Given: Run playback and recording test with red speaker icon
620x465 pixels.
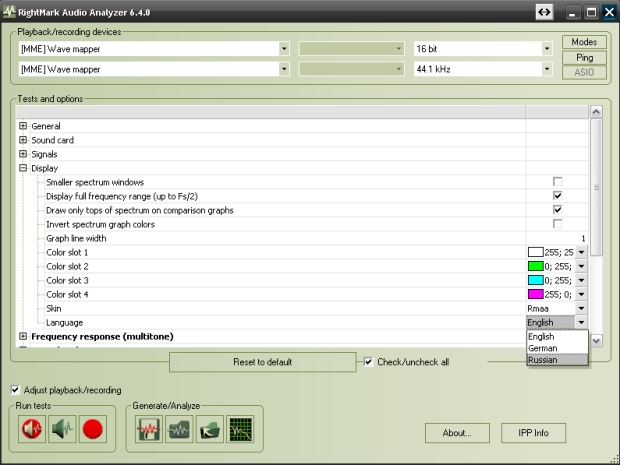Looking at the screenshot, I should [32, 429].
